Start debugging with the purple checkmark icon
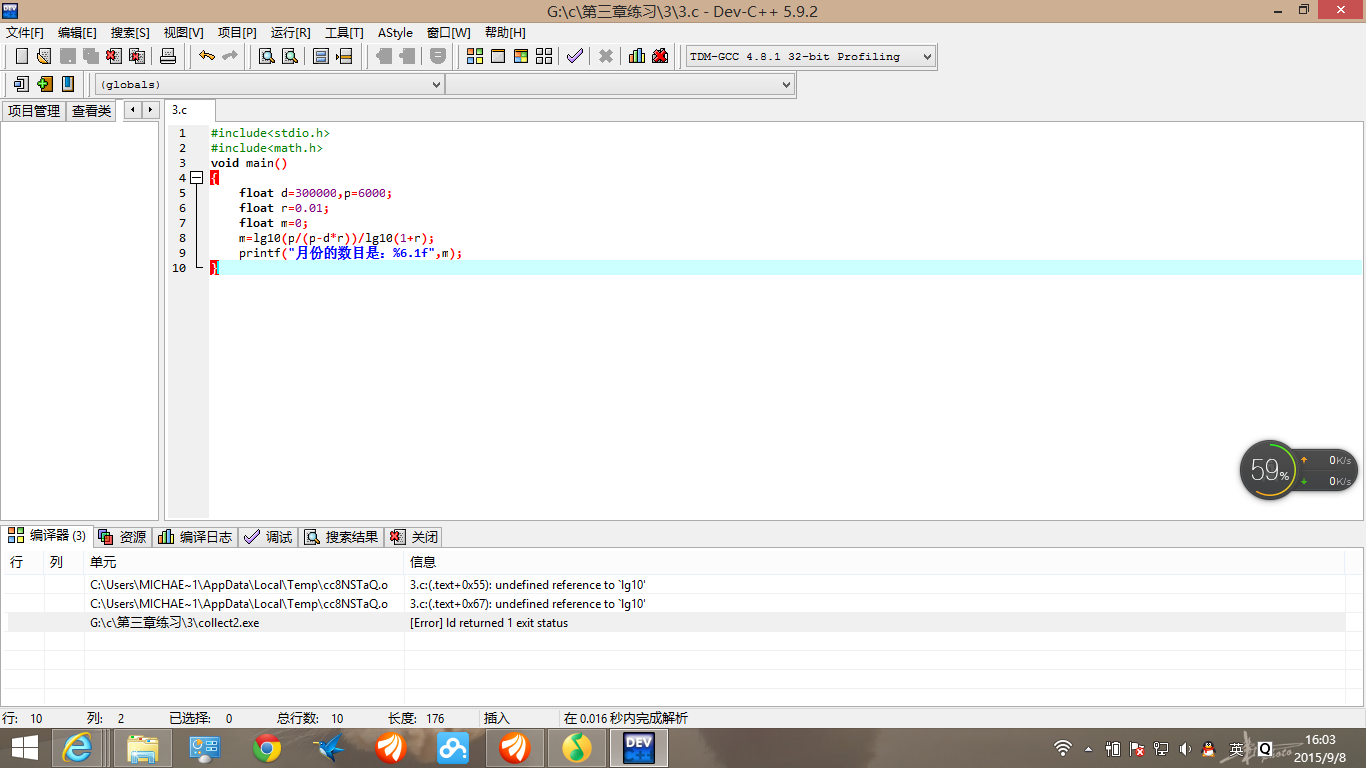This screenshot has height=768, width=1366. pos(575,56)
